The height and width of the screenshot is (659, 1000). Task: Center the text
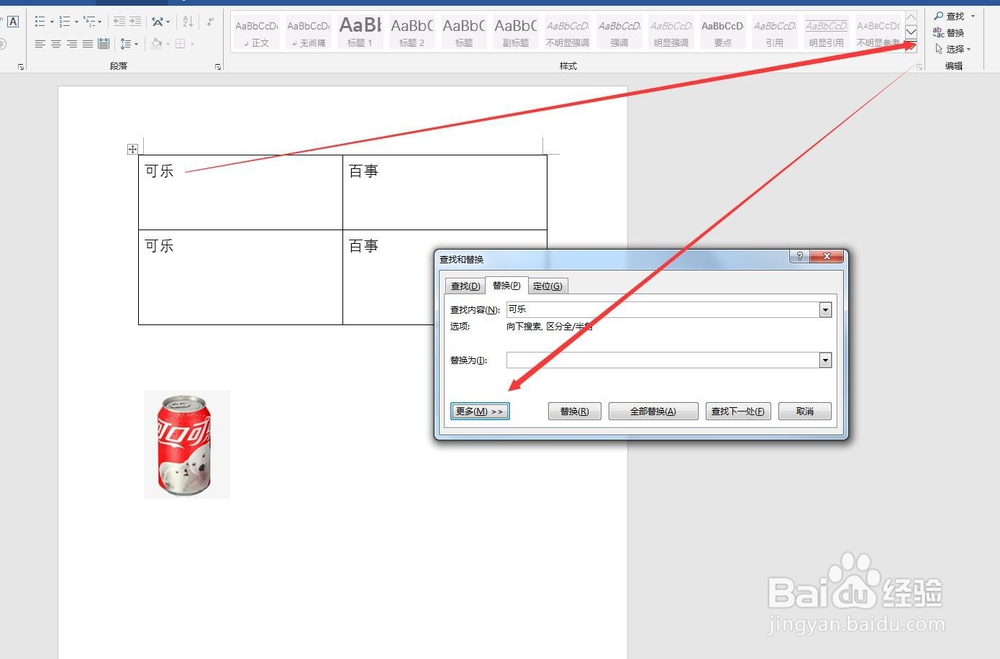click(56, 44)
